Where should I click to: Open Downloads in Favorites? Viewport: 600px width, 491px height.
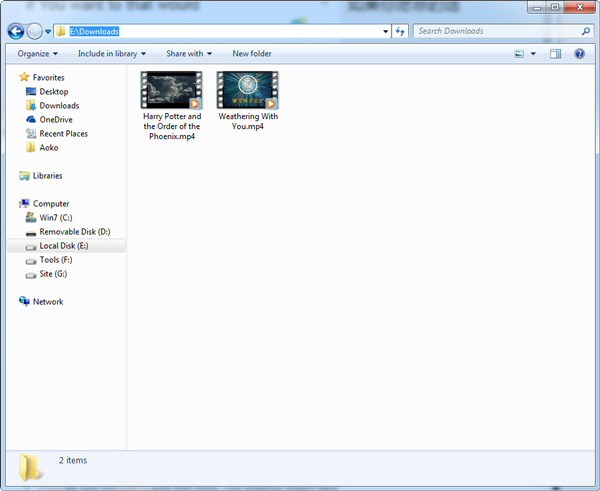pos(59,106)
